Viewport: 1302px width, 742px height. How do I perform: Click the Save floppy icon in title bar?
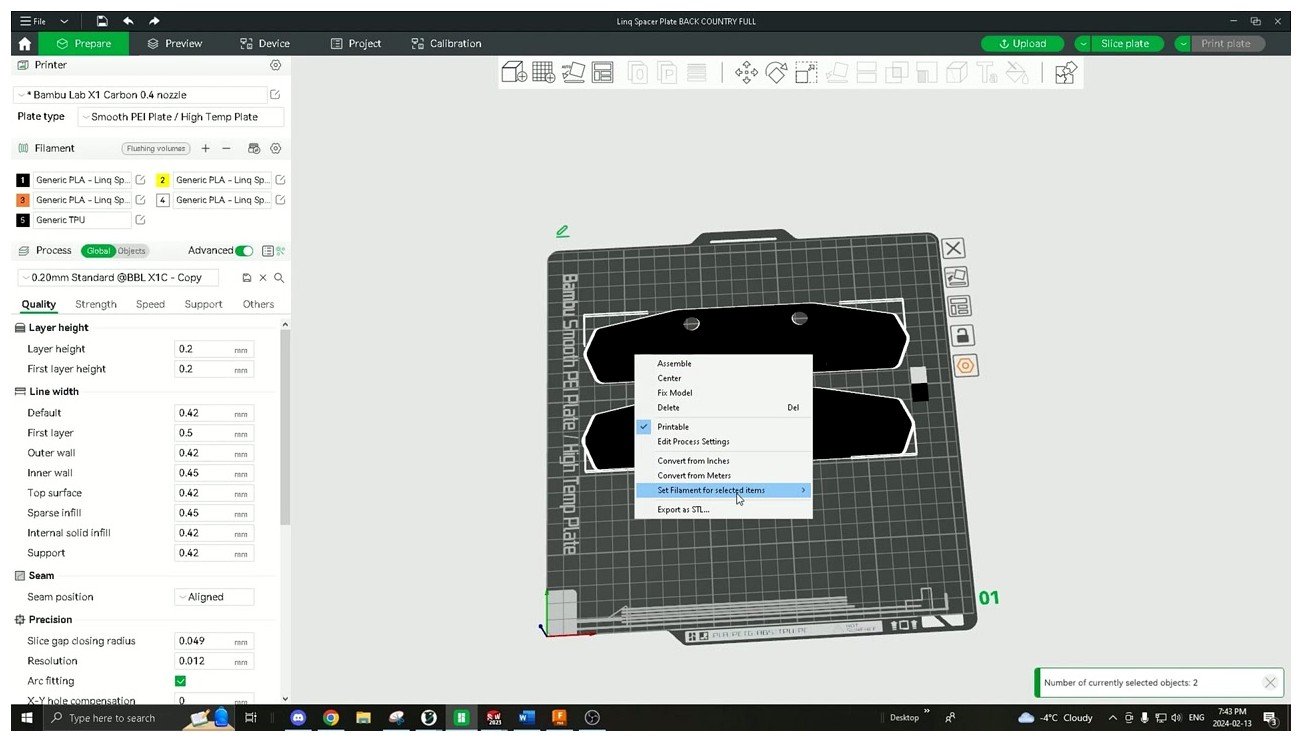pyautogui.click(x=102, y=21)
